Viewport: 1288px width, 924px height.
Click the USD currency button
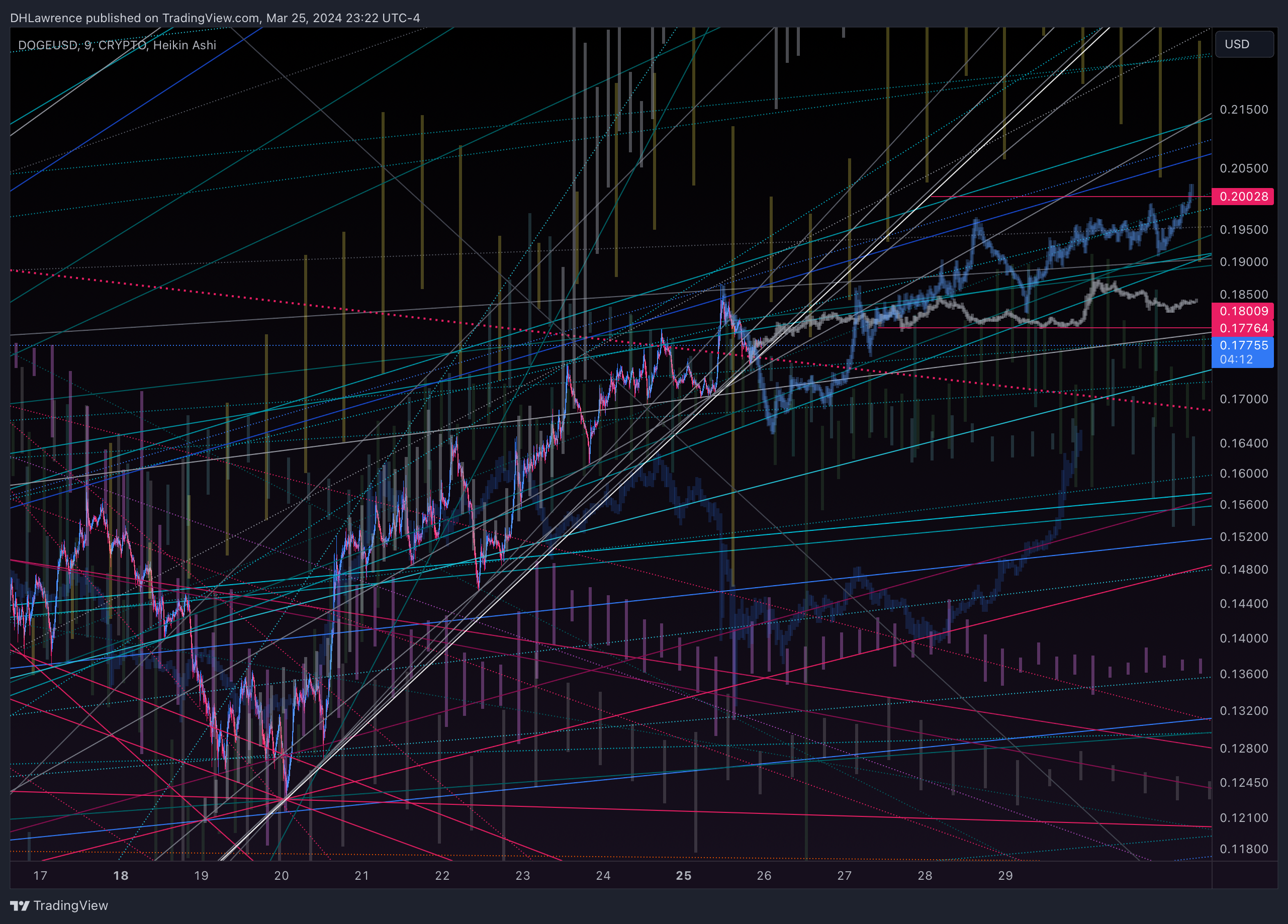click(1244, 44)
